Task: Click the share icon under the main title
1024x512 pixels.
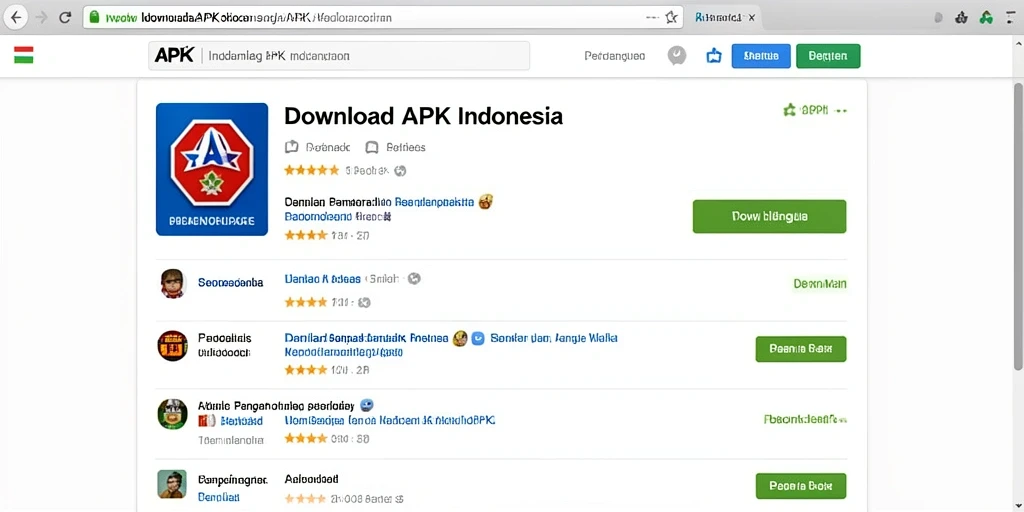Action: 292,147
